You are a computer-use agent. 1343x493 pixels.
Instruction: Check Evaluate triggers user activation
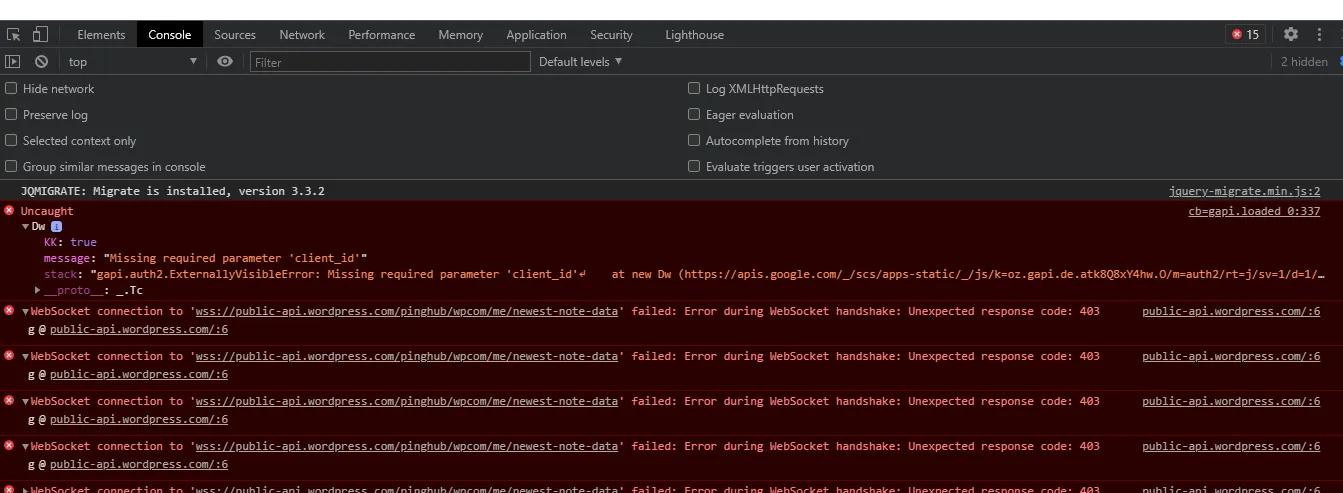click(694, 166)
